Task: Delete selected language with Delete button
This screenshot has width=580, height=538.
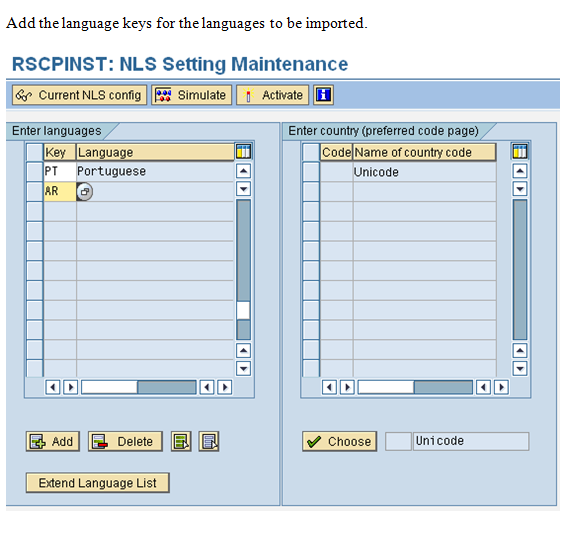Action: (x=125, y=441)
